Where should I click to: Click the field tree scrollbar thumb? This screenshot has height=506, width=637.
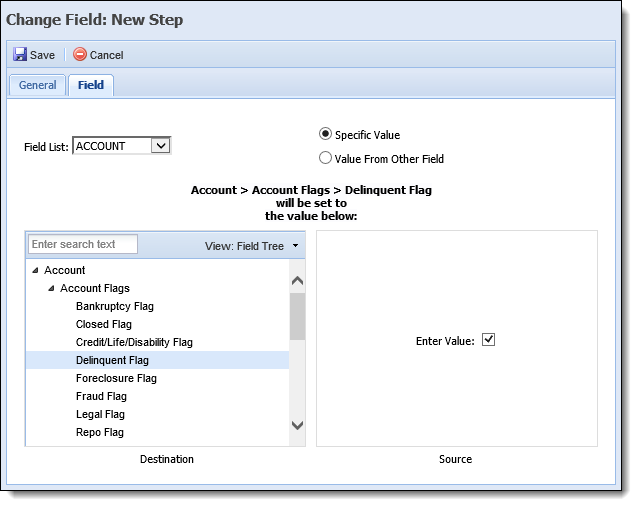pyautogui.click(x=297, y=317)
